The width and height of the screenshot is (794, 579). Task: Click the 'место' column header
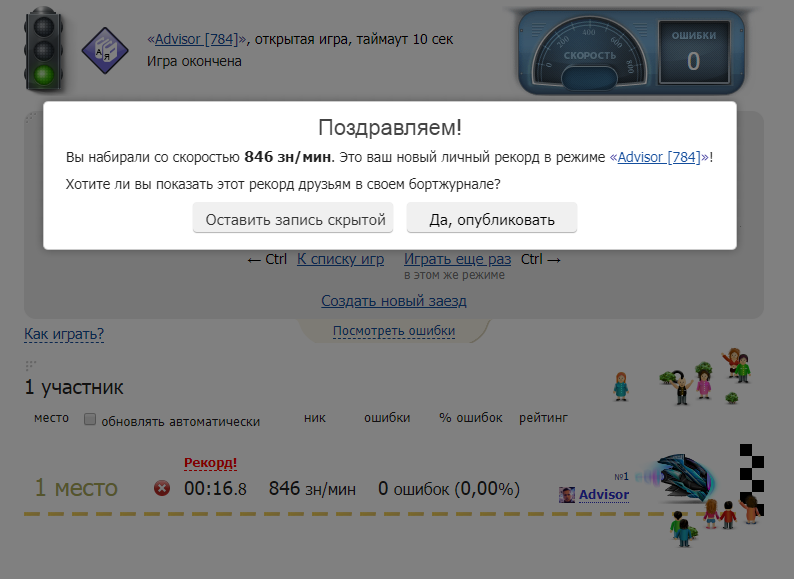pyautogui.click(x=51, y=418)
